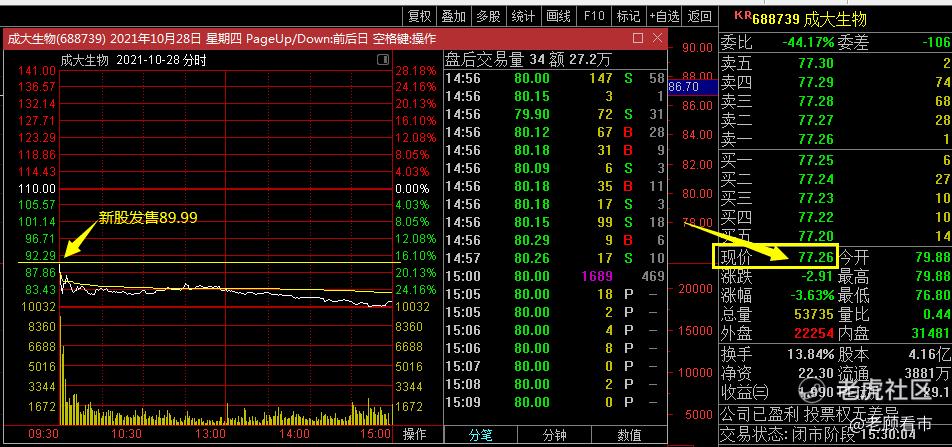This screenshot has width=952, height=447.
Task: Maximize the 成大生物 intraday popup window
Action: click(x=638, y=38)
